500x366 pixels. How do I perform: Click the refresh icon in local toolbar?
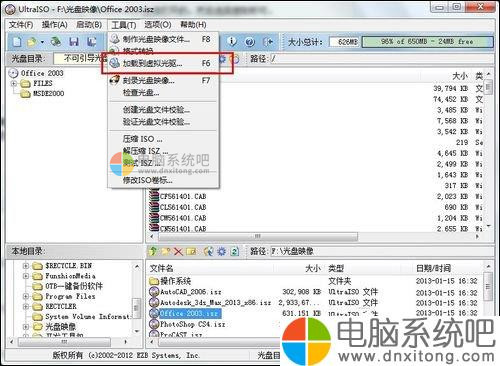point(235,252)
